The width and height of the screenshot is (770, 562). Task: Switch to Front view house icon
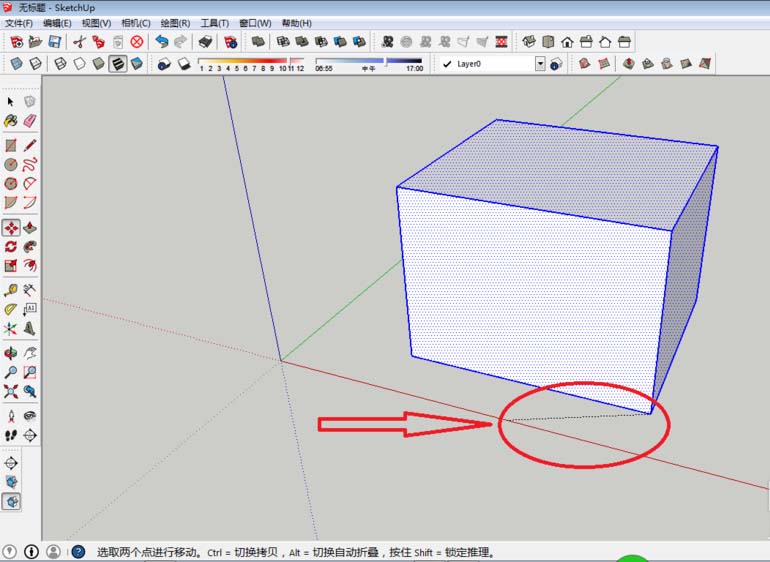[x=567, y=42]
